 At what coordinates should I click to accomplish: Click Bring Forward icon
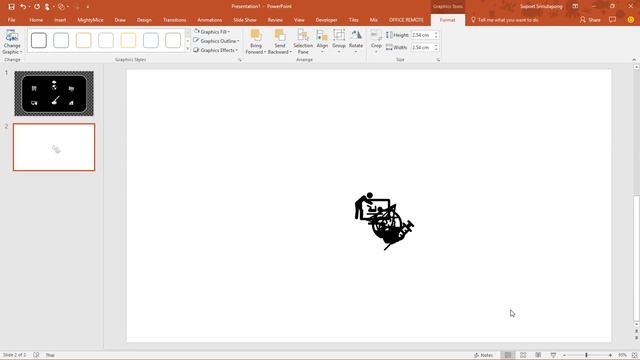[x=256, y=36]
